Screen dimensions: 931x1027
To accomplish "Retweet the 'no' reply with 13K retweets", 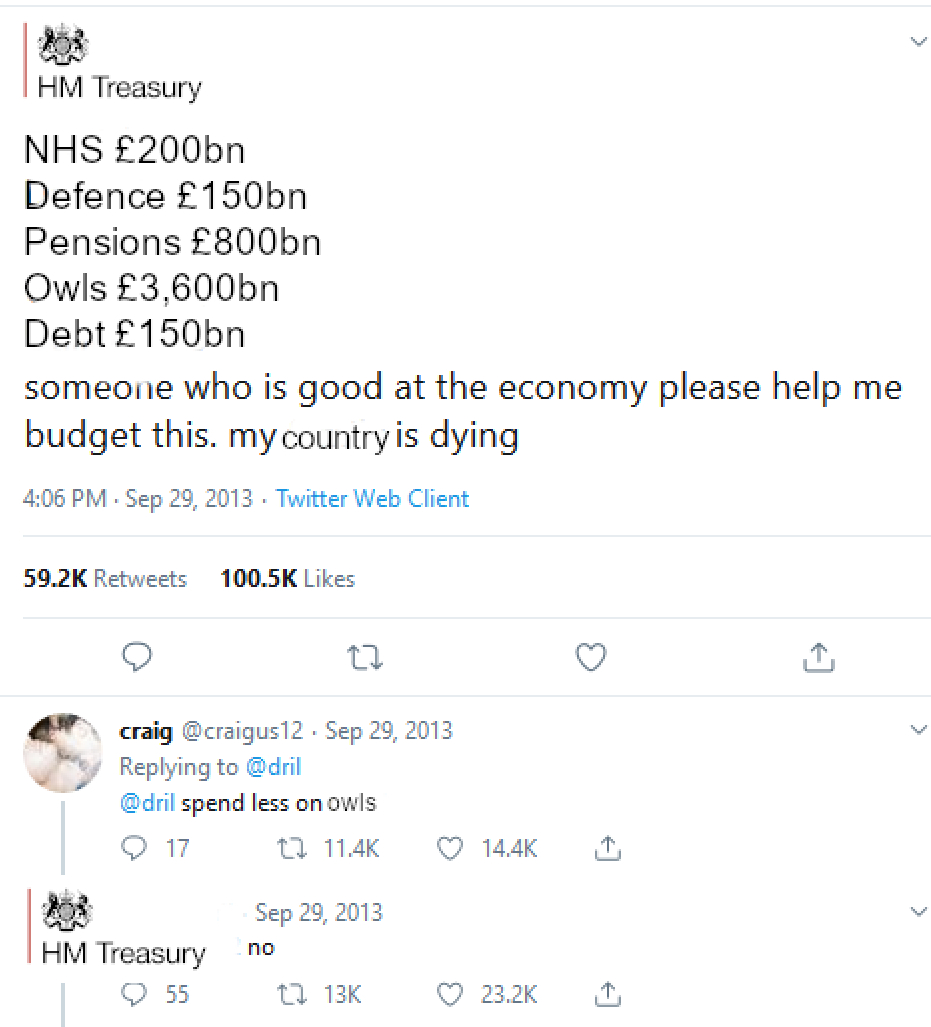I will (288, 994).
